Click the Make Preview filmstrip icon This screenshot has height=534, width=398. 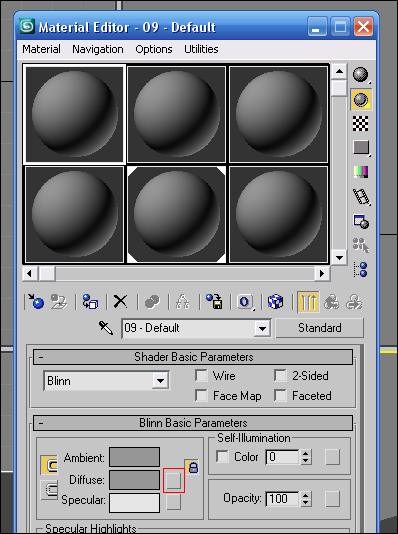[361, 197]
